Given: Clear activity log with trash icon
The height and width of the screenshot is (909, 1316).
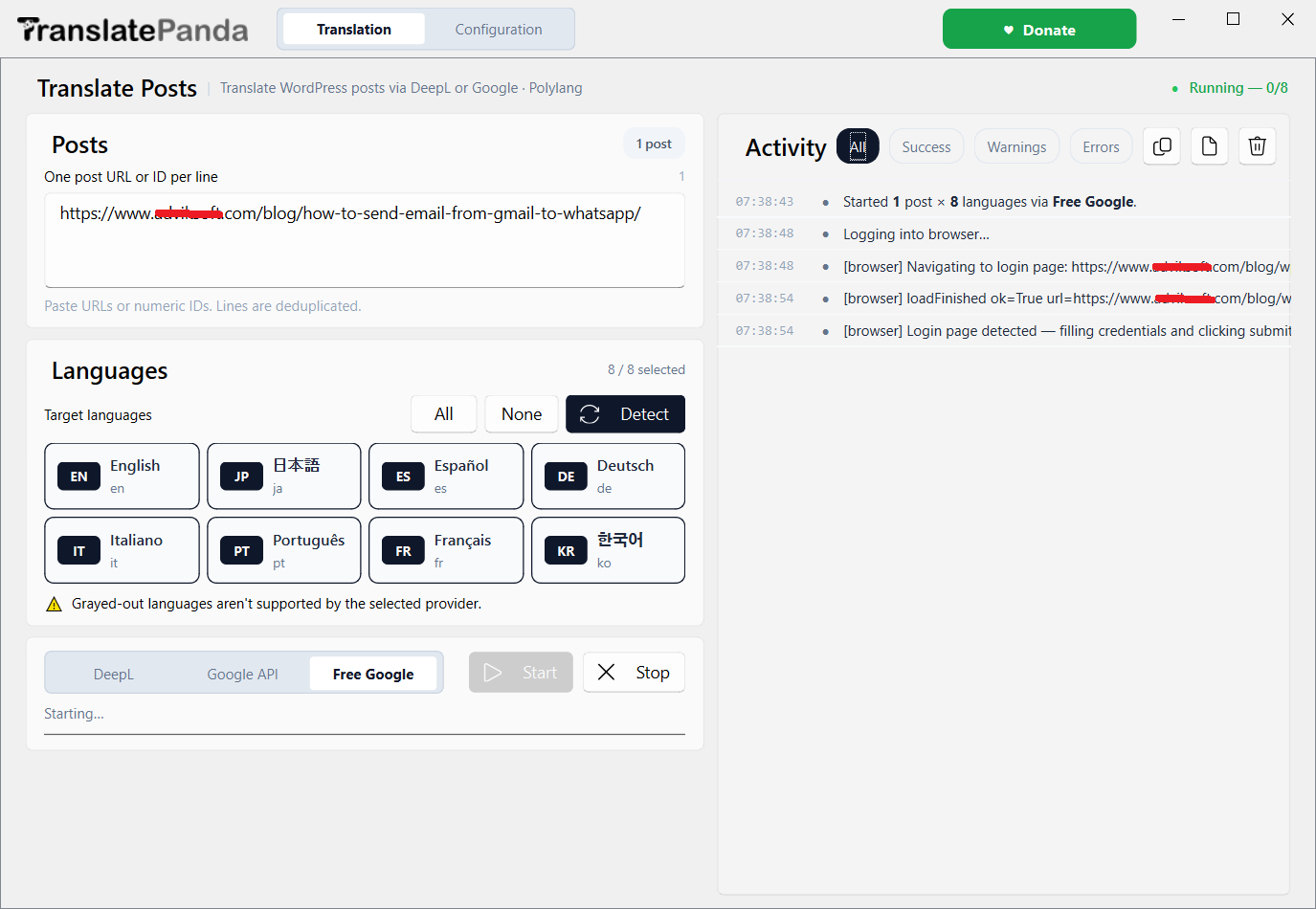Looking at the screenshot, I should tap(1258, 146).
